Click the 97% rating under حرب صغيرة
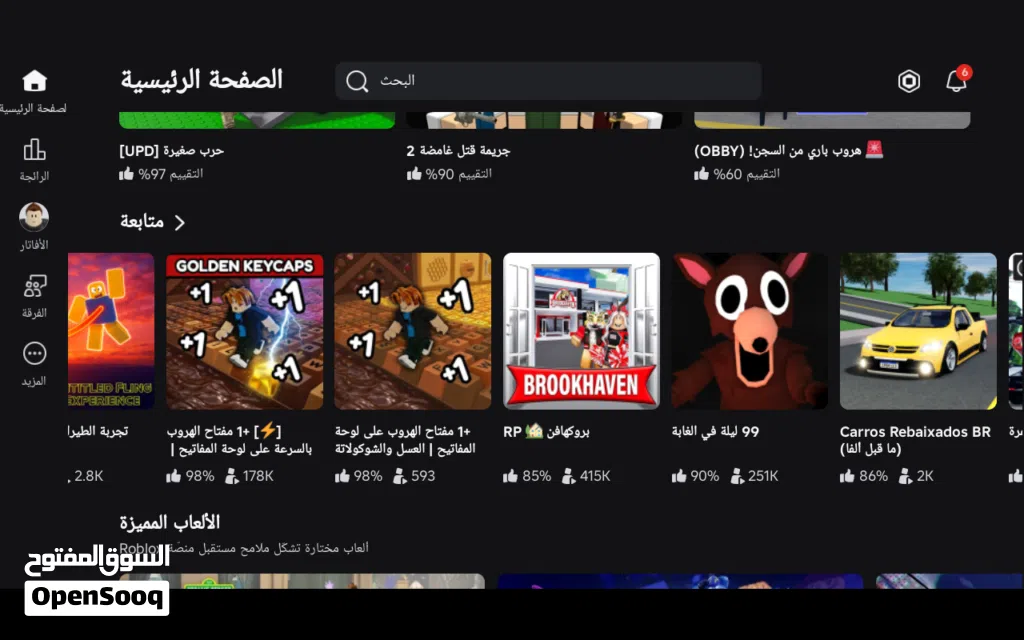The height and width of the screenshot is (640, 1024). click(x=161, y=174)
